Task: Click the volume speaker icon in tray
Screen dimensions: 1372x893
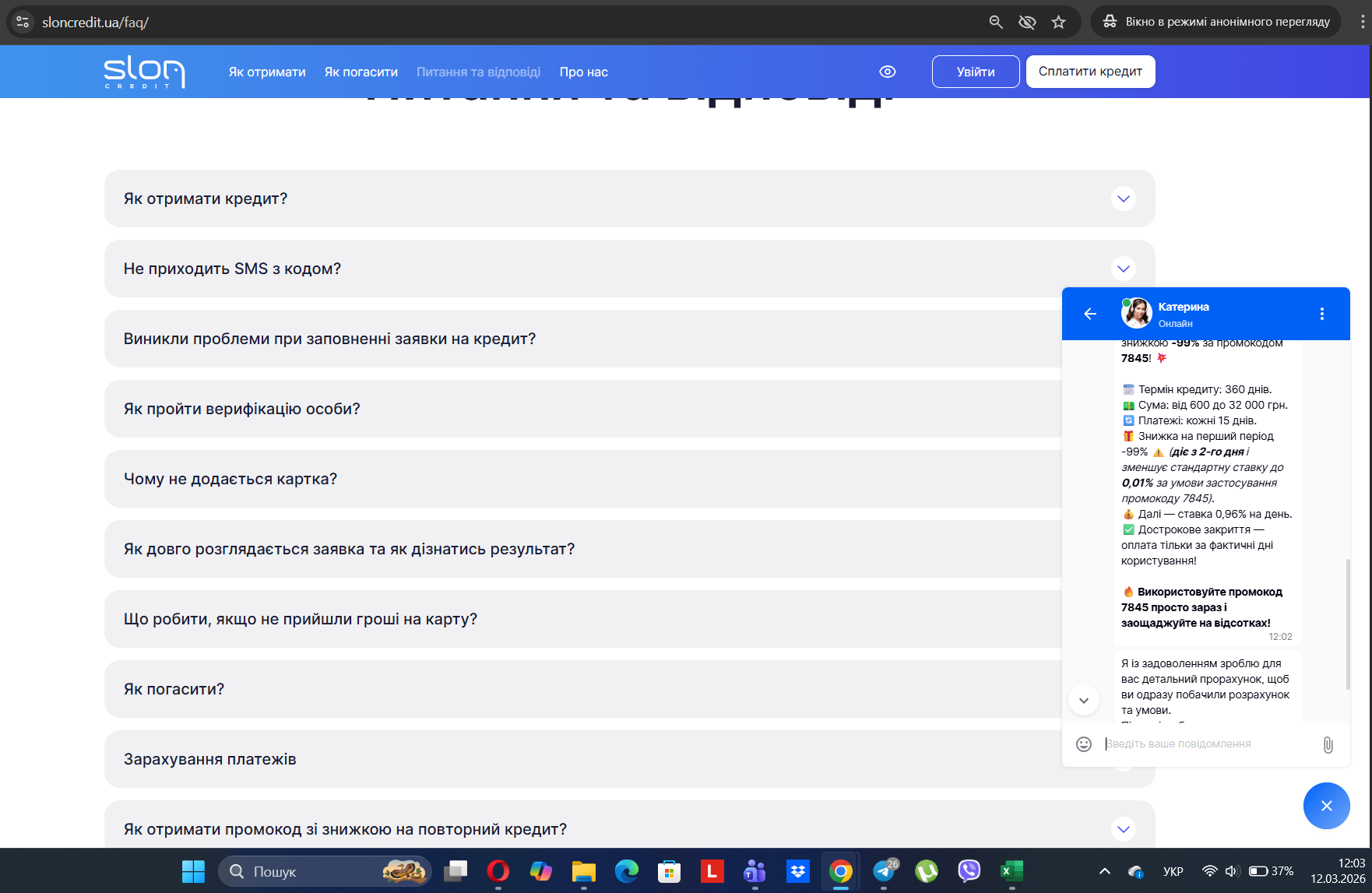Action: pyautogui.click(x=1231, y=871)
